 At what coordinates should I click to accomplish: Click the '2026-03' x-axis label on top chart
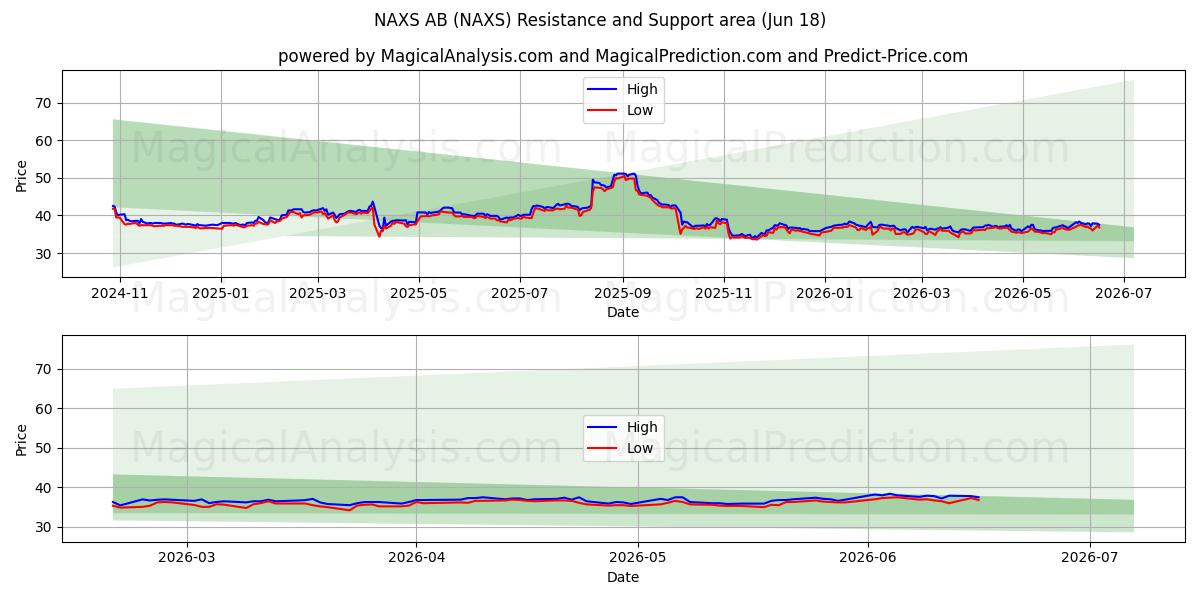click(921, 296)
